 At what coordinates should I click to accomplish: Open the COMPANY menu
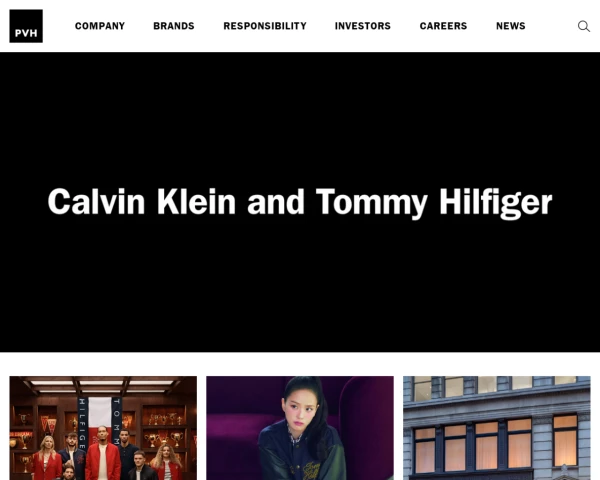[x=100, y=26]
